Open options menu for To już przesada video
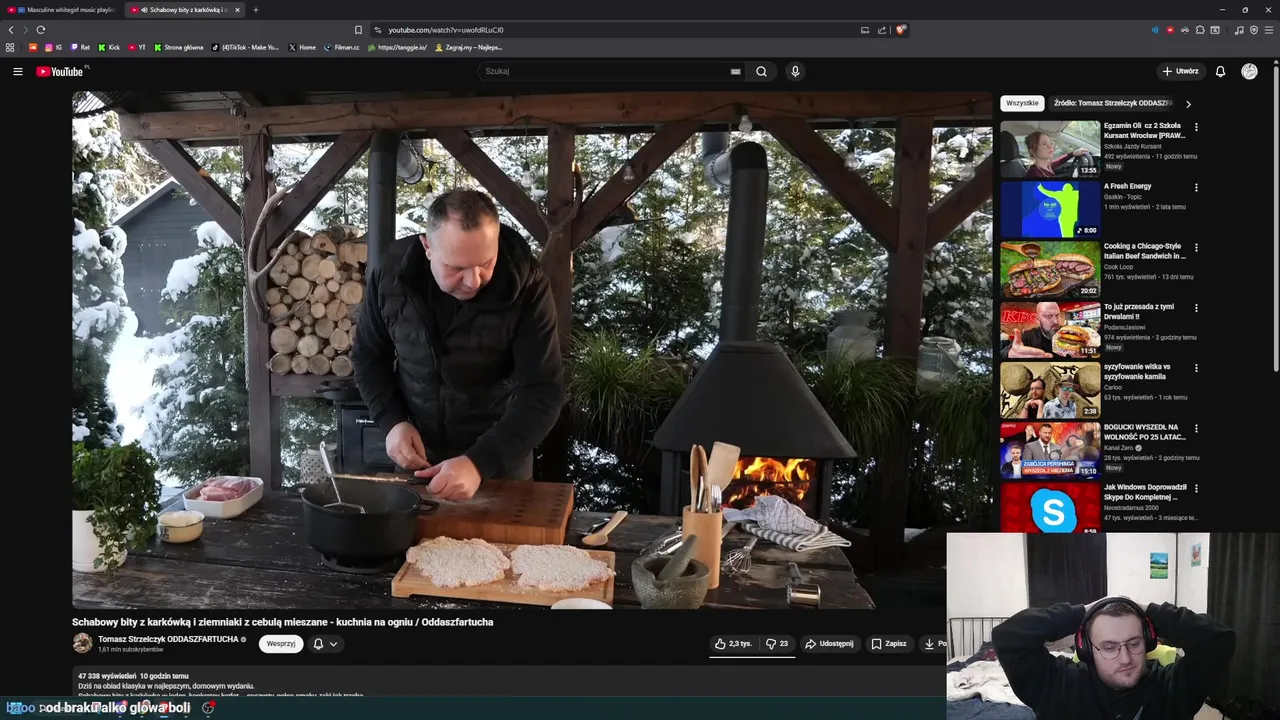This screenshot has height=720, width=1280. (x=1196, y=308)
